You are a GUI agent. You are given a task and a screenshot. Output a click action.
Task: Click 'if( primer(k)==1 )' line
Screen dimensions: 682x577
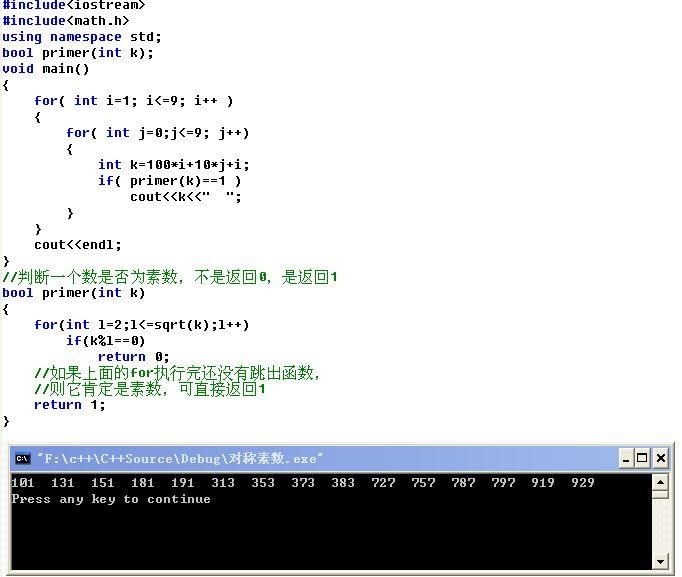coord(169,181)
